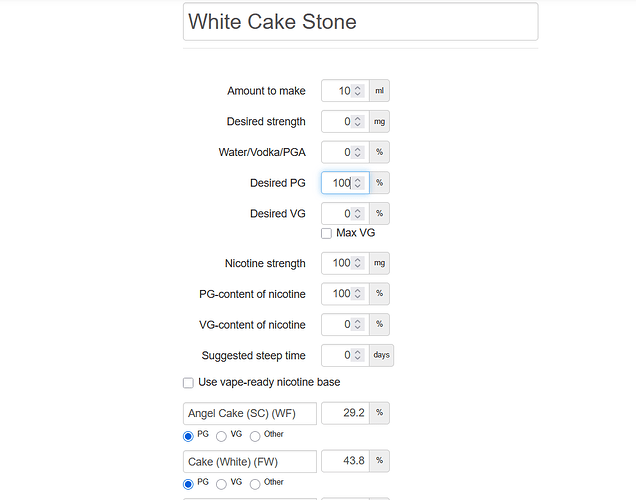Click the Amount to make spinner arrows
Viewport: 636px width, 500px height.
pos(358,91)
